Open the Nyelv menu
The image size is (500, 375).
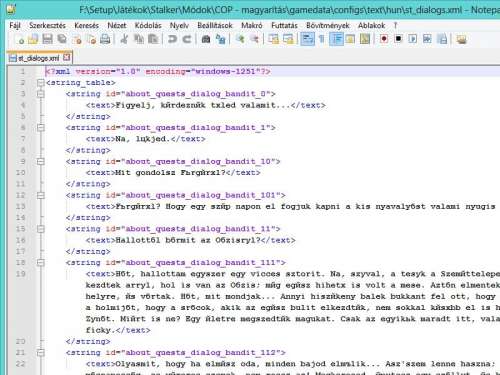click(179, 25)
